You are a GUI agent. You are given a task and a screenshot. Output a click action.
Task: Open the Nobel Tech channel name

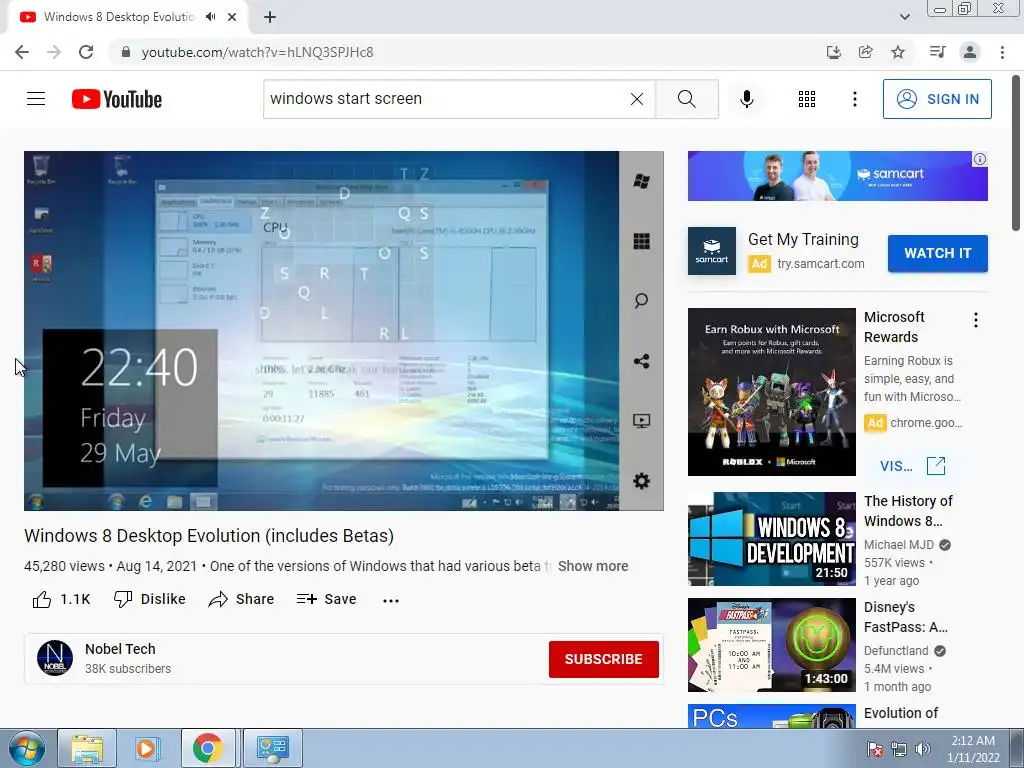click(x=120, y=649)
